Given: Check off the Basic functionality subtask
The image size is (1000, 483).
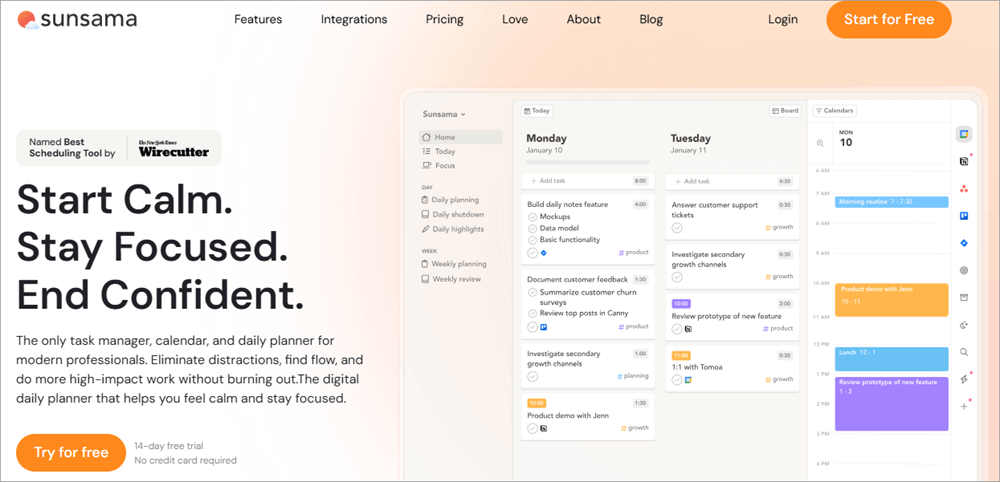Looking at the screenshot, I should click(x=533, y=240).
